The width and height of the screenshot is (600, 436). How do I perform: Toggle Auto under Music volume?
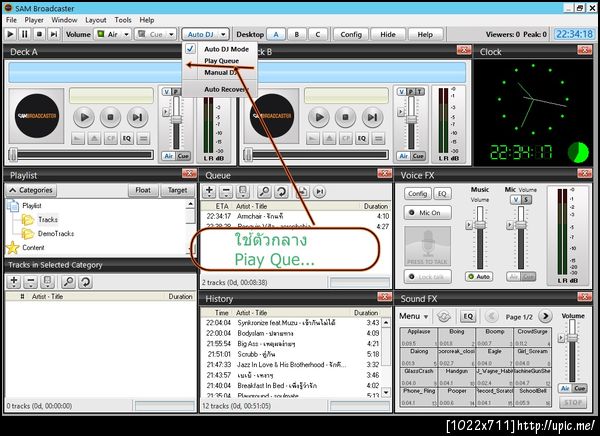coord(479,276)
